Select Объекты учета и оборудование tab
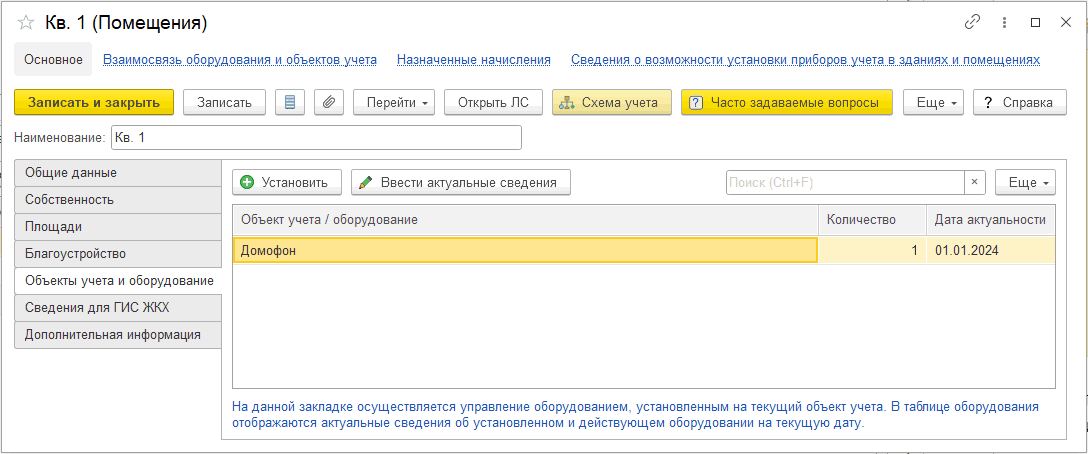Viewport: 1088px width, 454px height. click(118, 281)
